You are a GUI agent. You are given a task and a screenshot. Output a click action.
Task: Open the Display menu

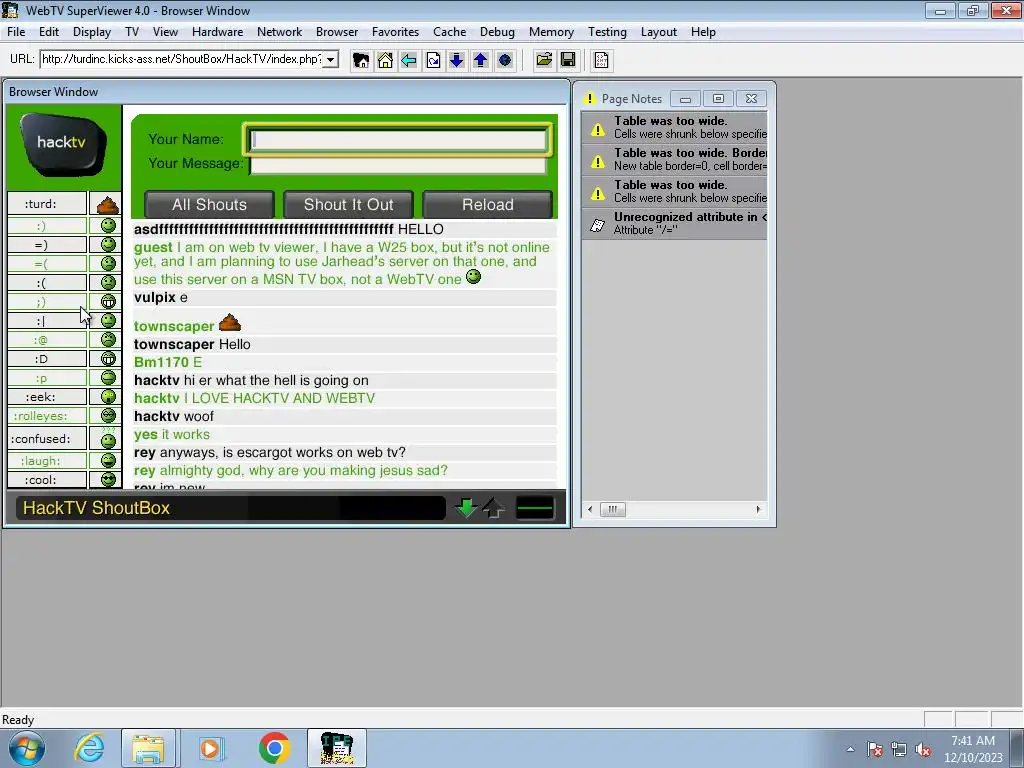pyautogui.click(x=91, y=32)
